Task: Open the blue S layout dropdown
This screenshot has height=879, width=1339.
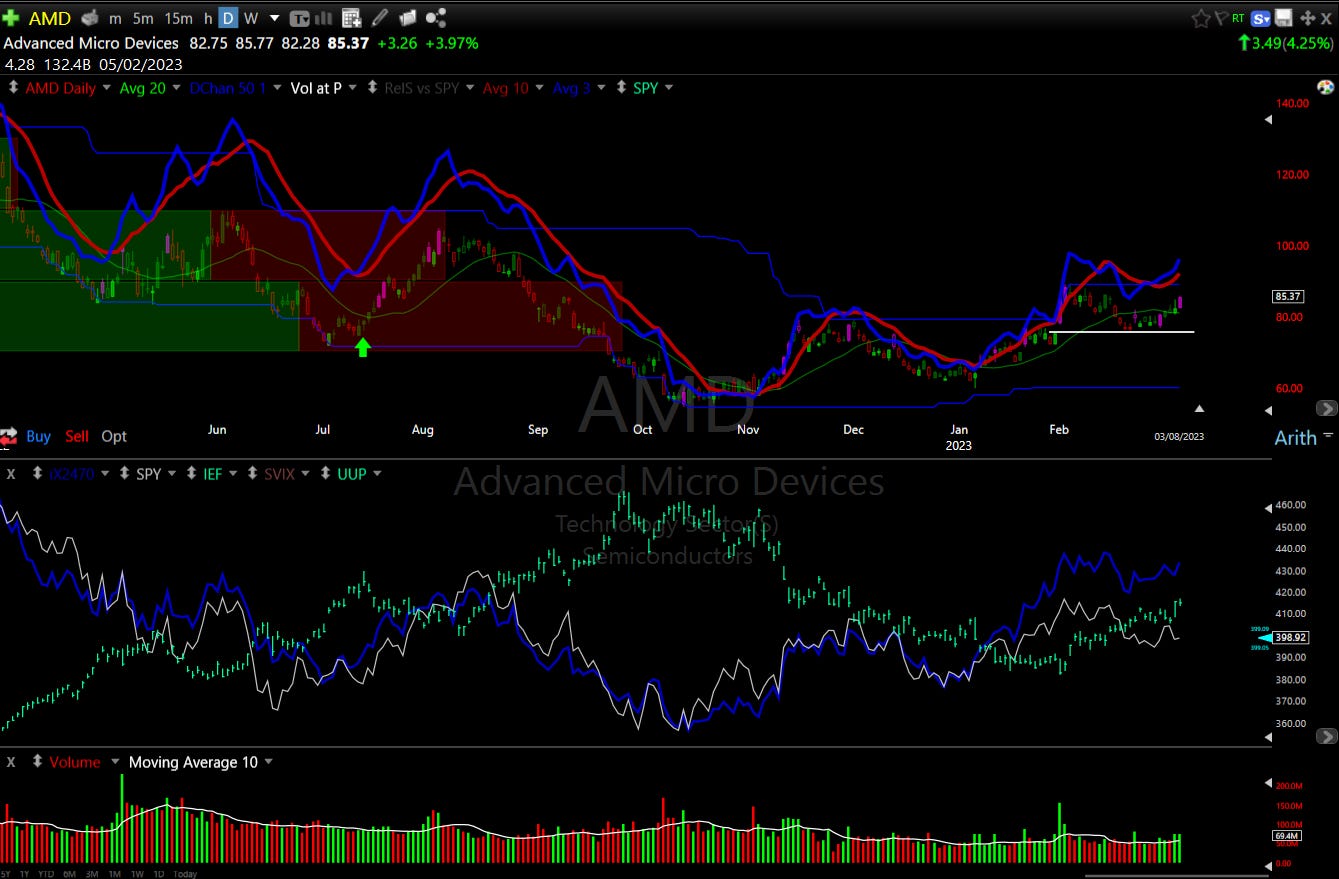Action: pyautogui.click(x=1262, y=18)
